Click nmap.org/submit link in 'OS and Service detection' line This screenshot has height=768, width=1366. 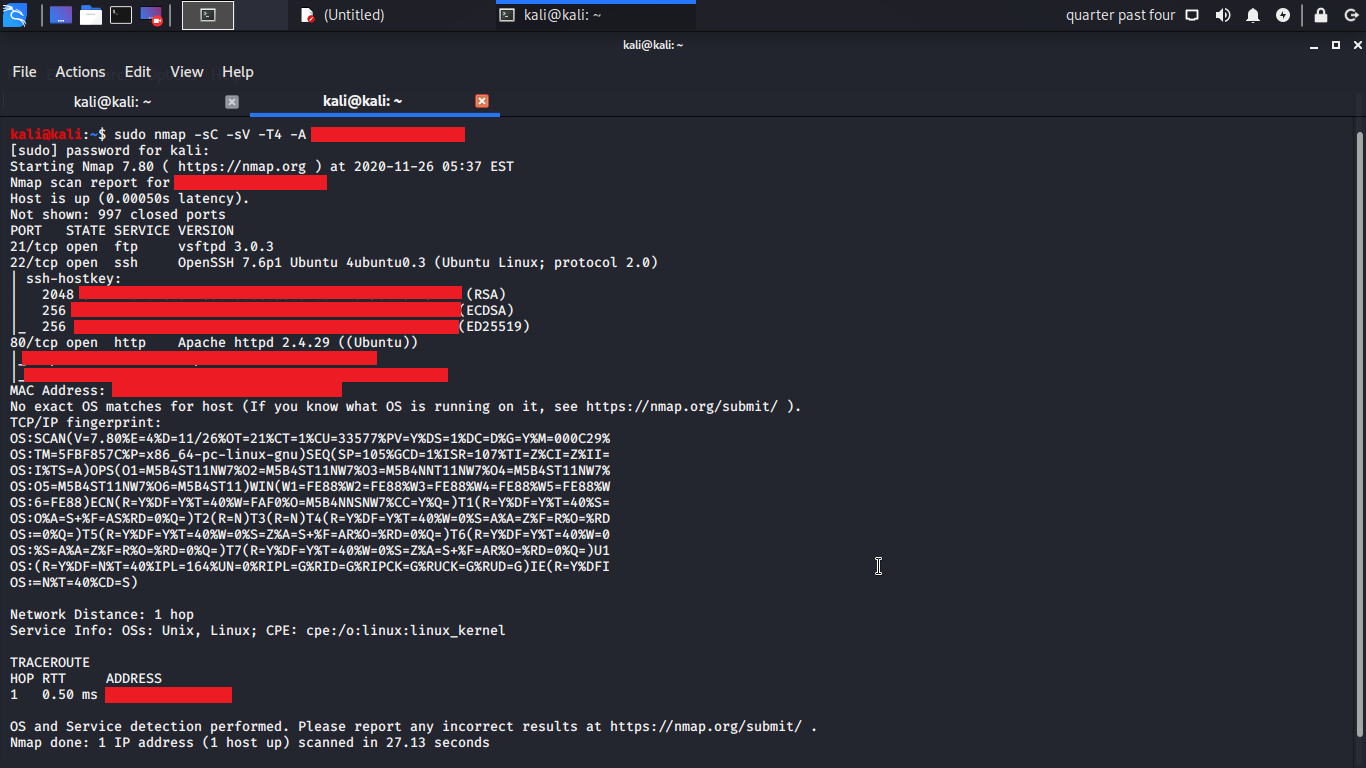(x=706, y=726)
